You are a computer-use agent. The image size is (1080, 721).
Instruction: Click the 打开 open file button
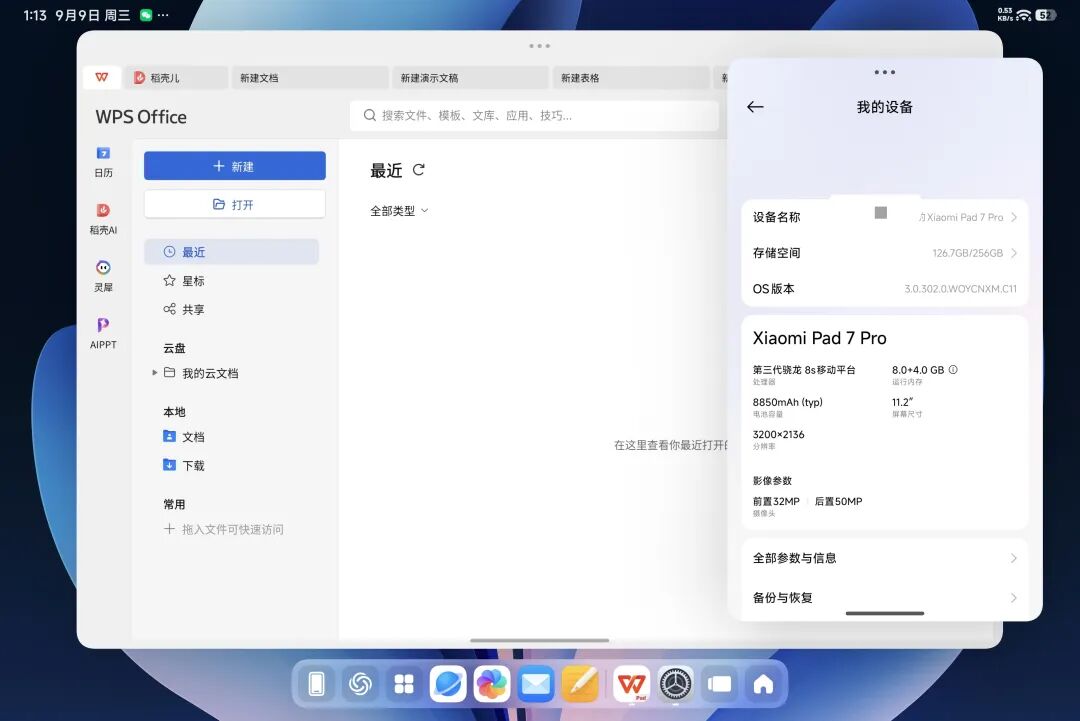pyautogui.click(x=235, y=205)
